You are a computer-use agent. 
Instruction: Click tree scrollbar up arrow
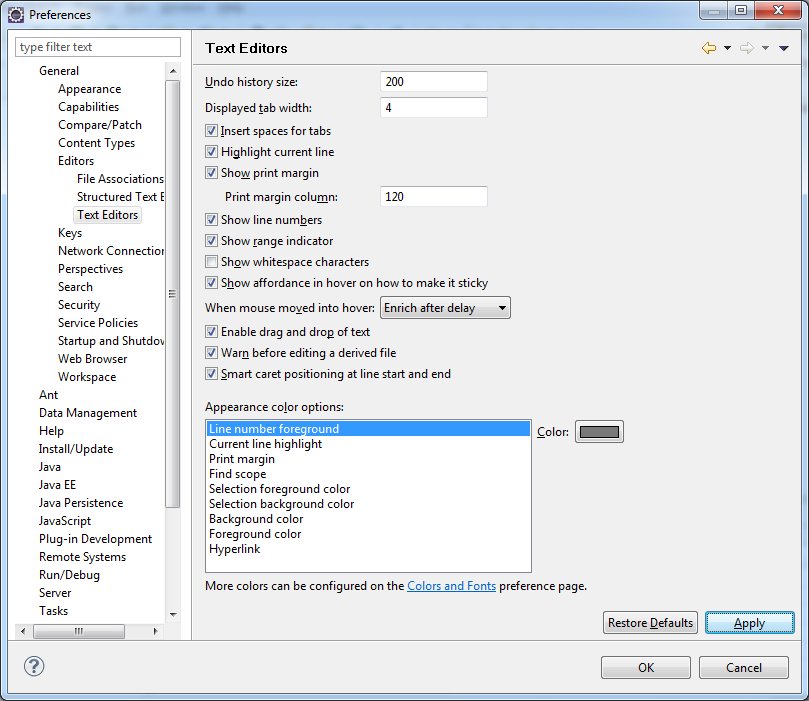pyautogui.click(x=173, y=71)
